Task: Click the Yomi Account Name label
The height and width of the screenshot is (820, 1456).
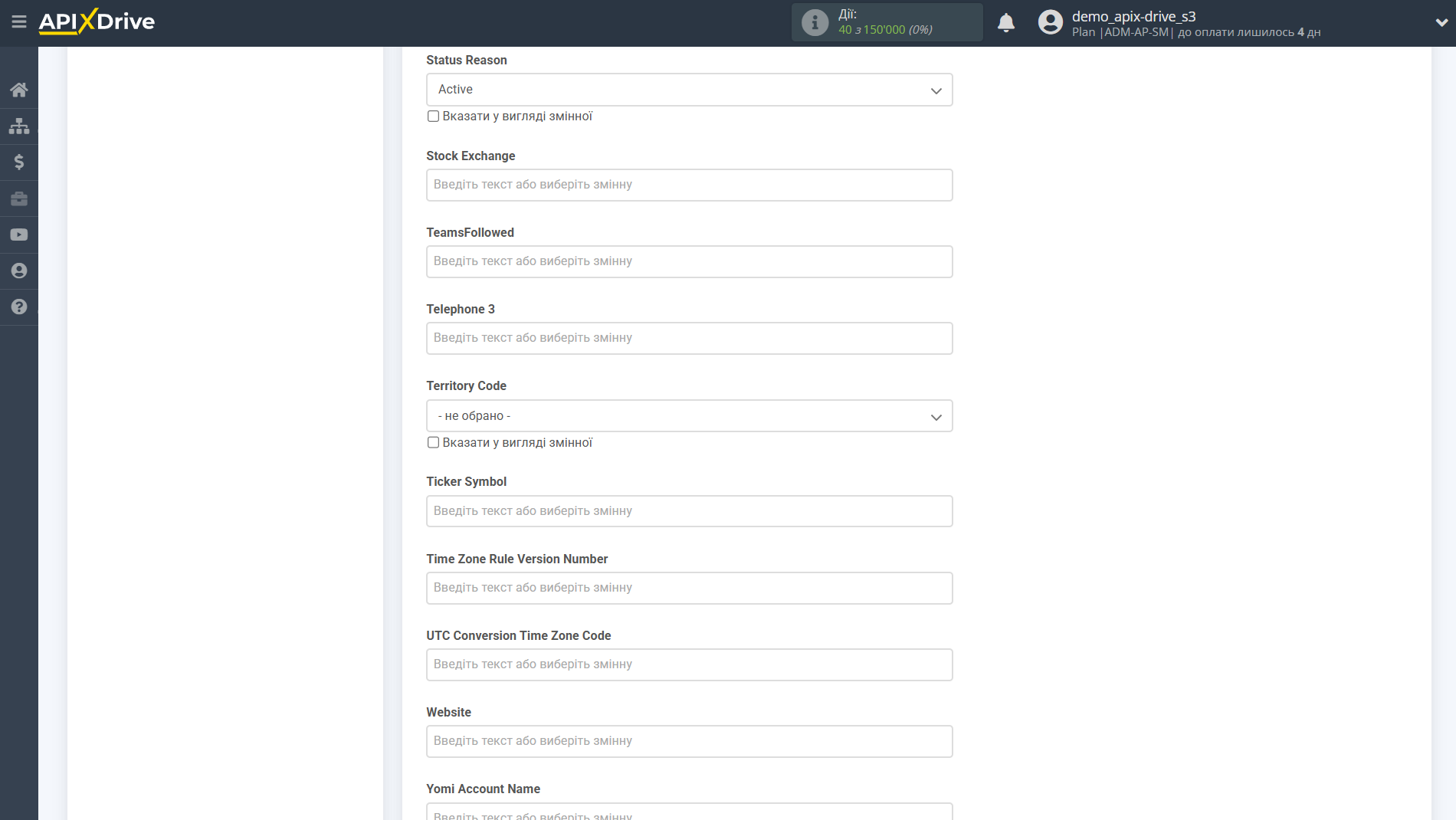Action: (x=483, y=789)
